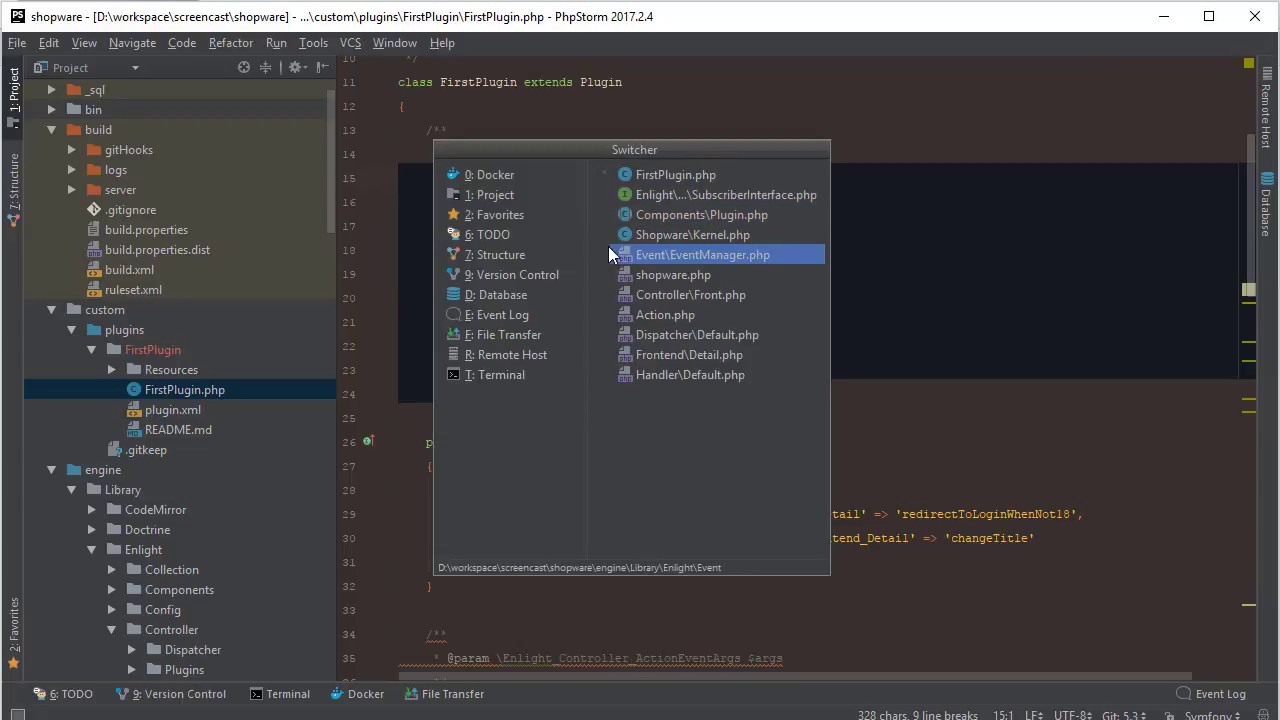This screenshot has width=1280, height=720.
Task: Open the Docker tool in the bottom bar
Action: 357,694
